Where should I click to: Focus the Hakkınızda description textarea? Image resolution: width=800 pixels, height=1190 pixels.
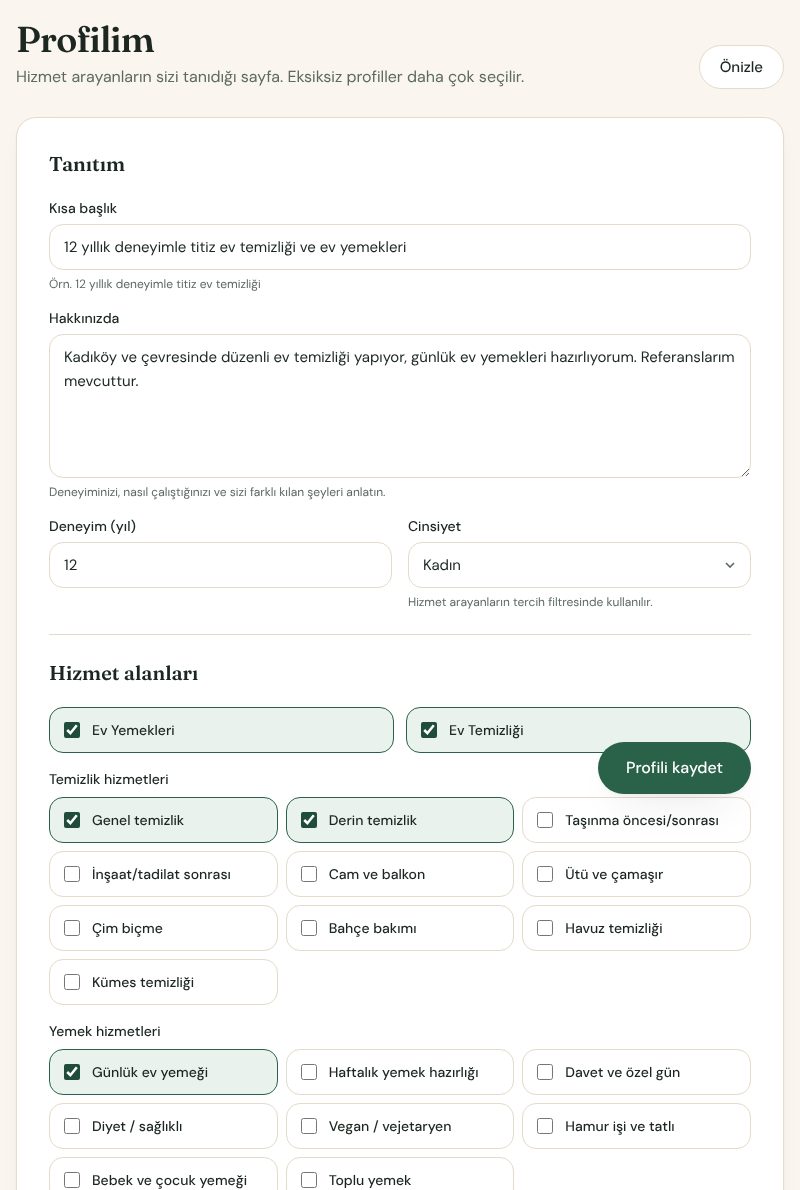(400, 406)
